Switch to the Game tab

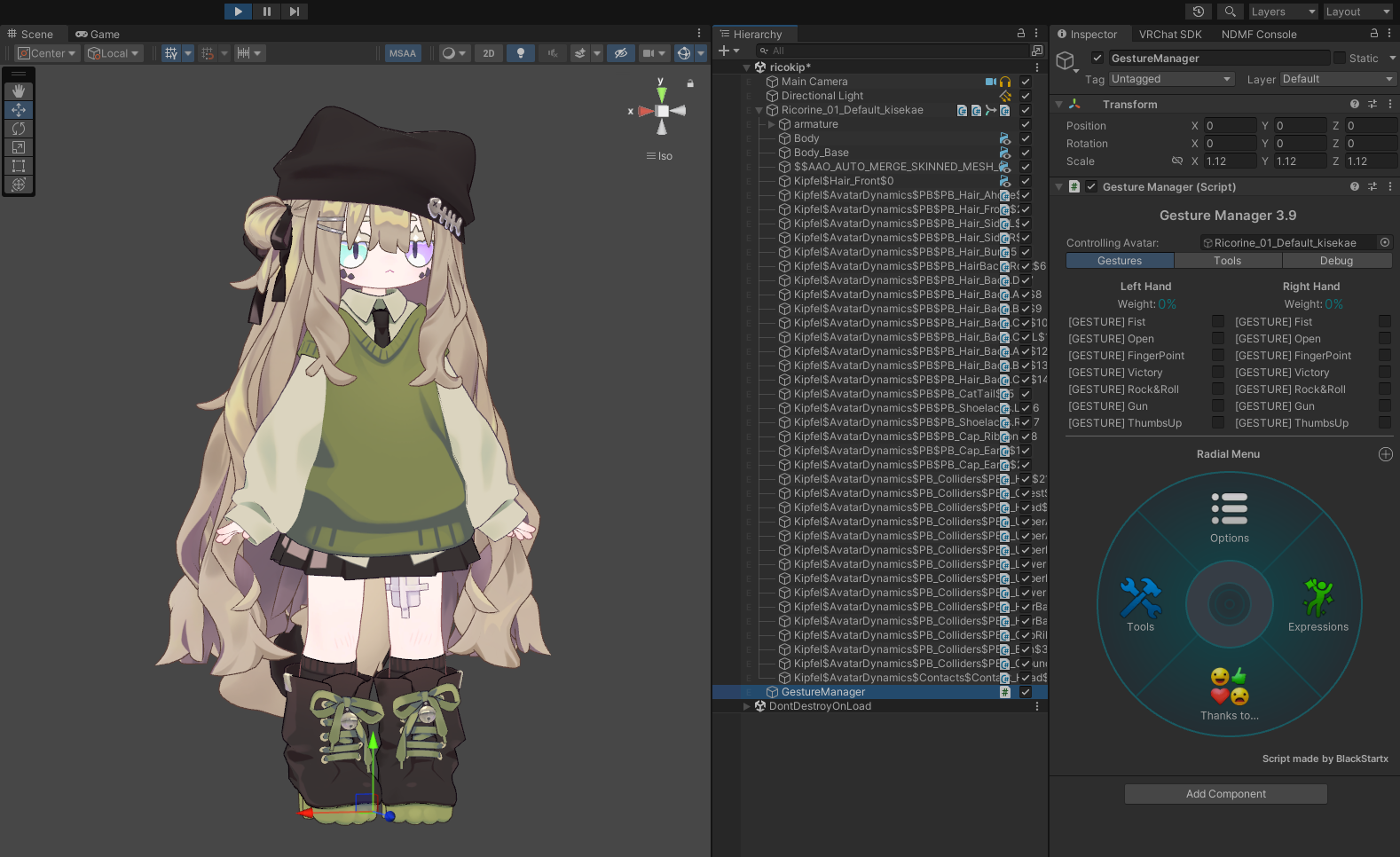(98, 34)
